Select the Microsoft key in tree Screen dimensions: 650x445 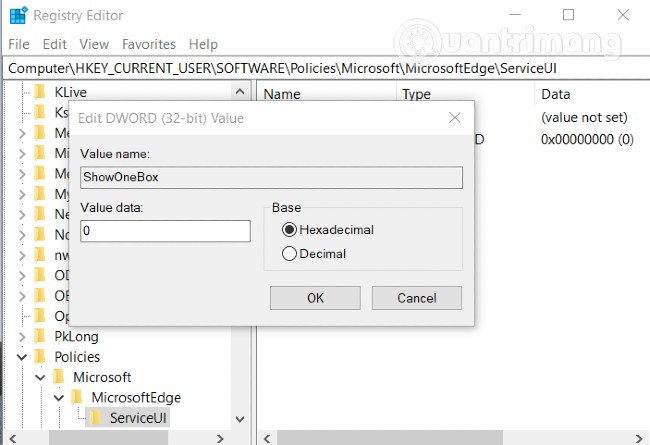click(102, 377)
